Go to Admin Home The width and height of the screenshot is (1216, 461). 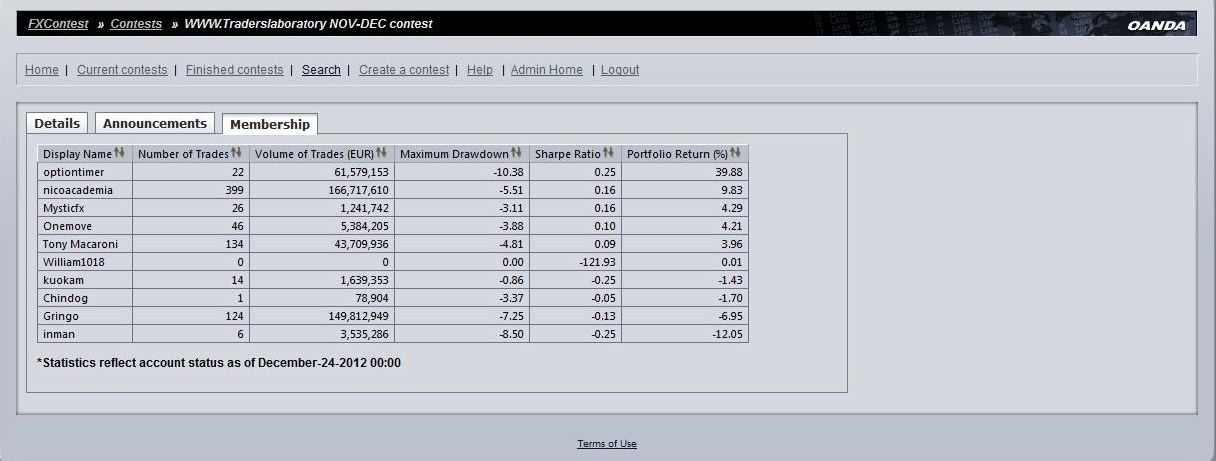pyautogui.click(x=547, y=70)
